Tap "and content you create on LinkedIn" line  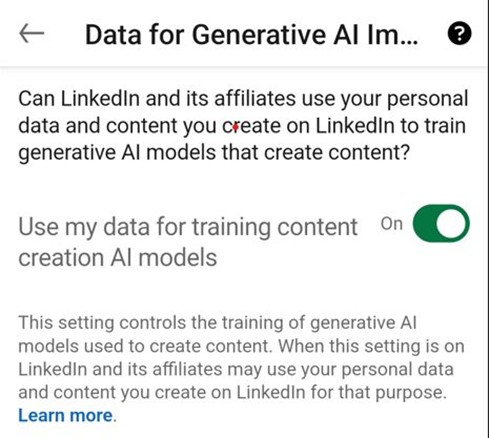[162, 392]
